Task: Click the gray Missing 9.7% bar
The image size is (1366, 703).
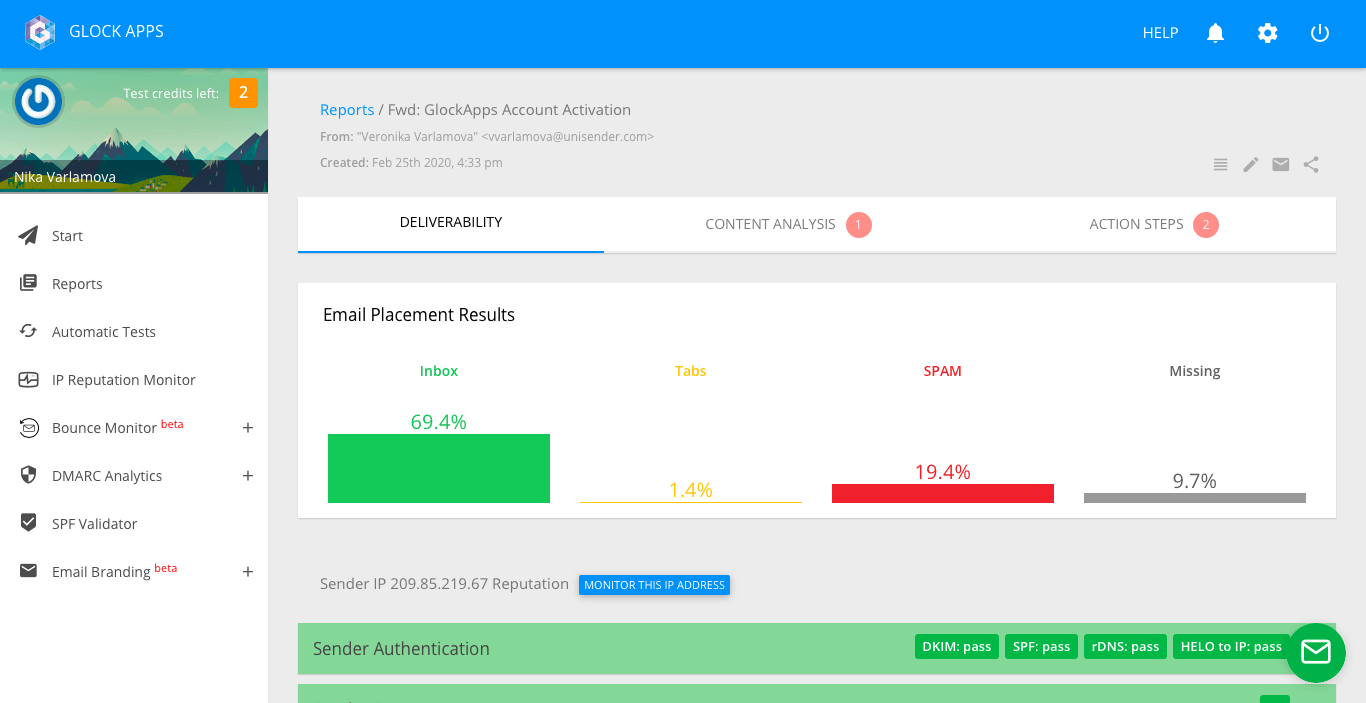Action: pos(1195,498)
